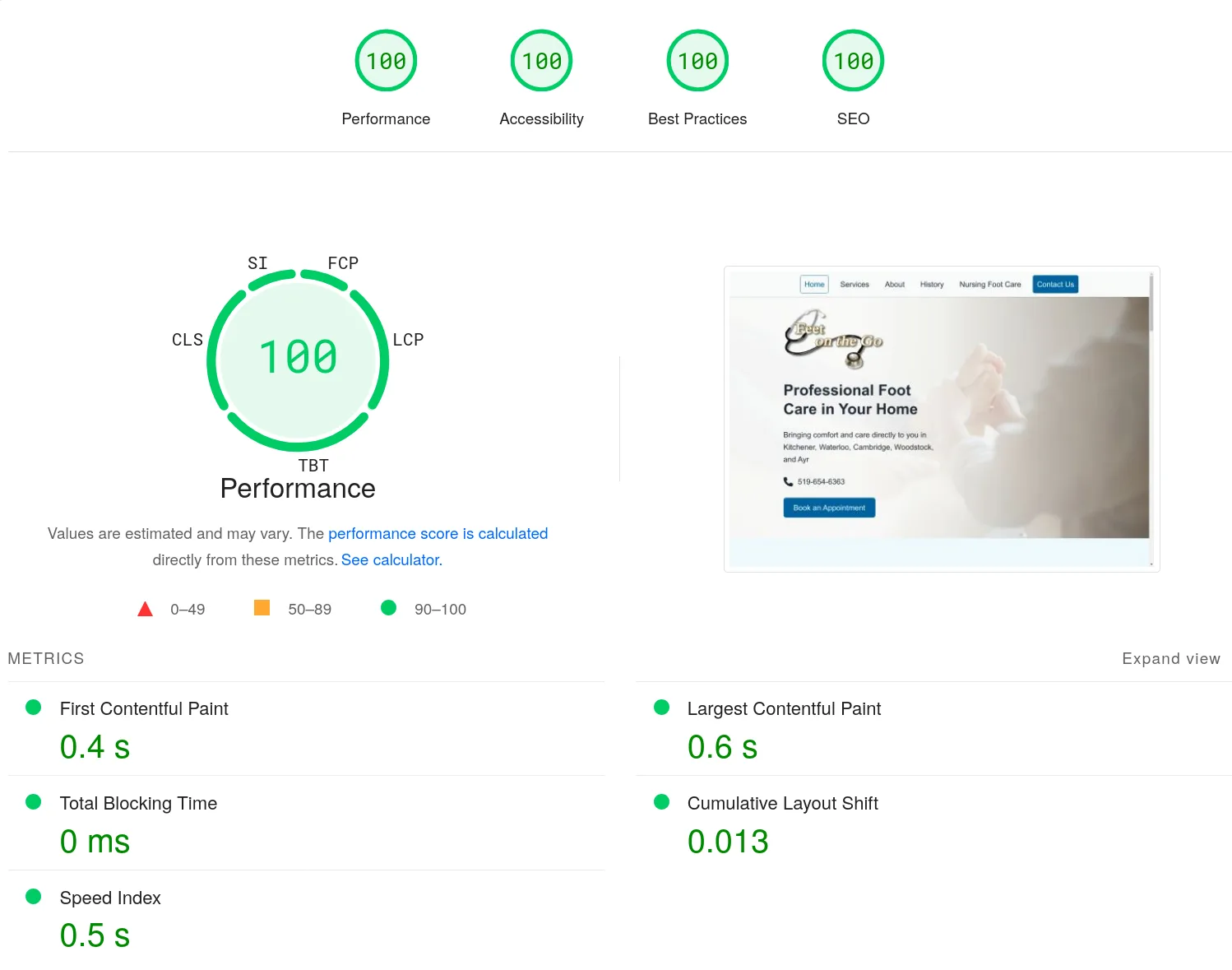This screenshot has height=970, width=1232.
Task: Click the LCP label on gauge
Action: coord(408,340)
